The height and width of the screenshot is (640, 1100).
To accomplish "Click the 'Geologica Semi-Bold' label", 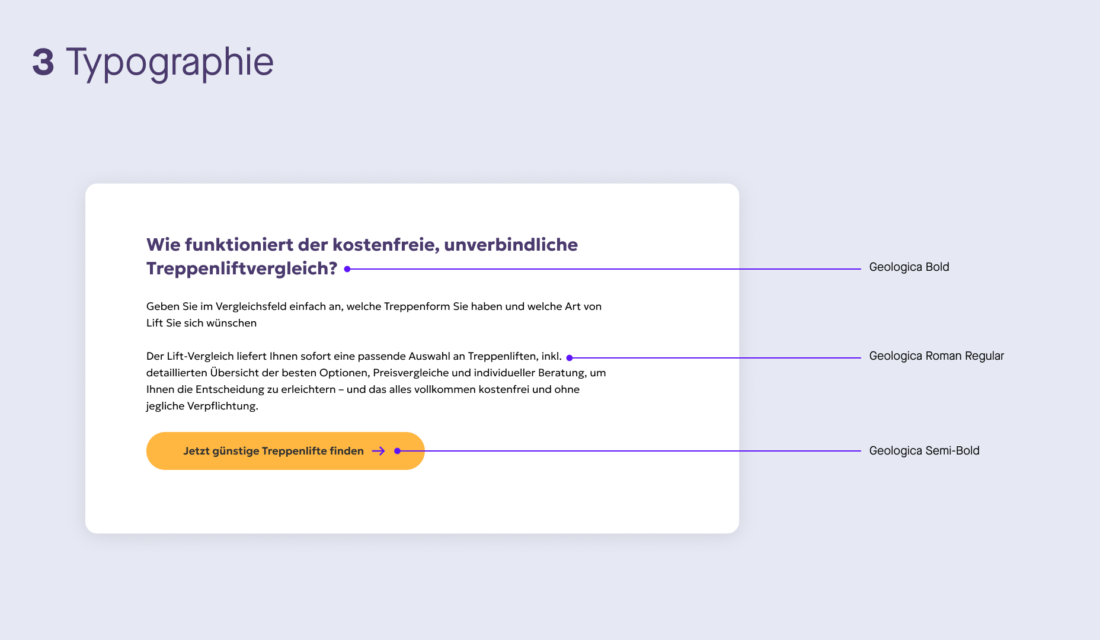I will pyautogui.click(x=924, y=451).
